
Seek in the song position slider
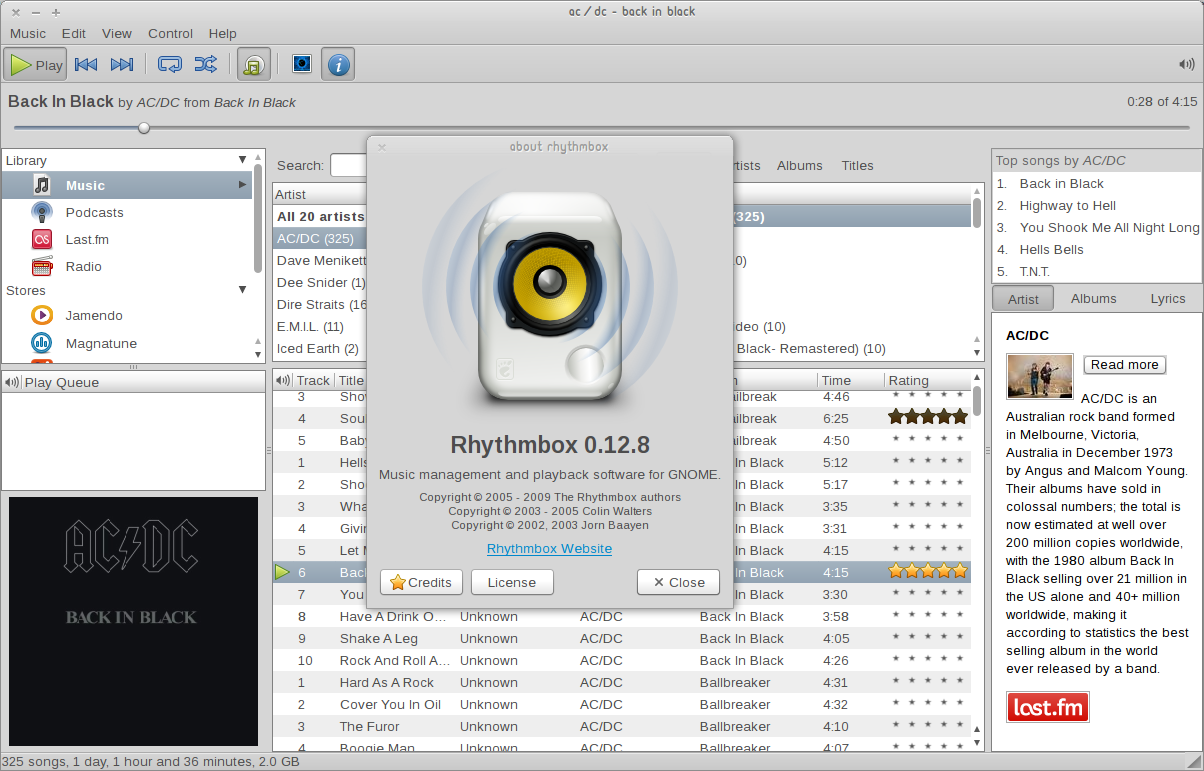coord(604,127)
